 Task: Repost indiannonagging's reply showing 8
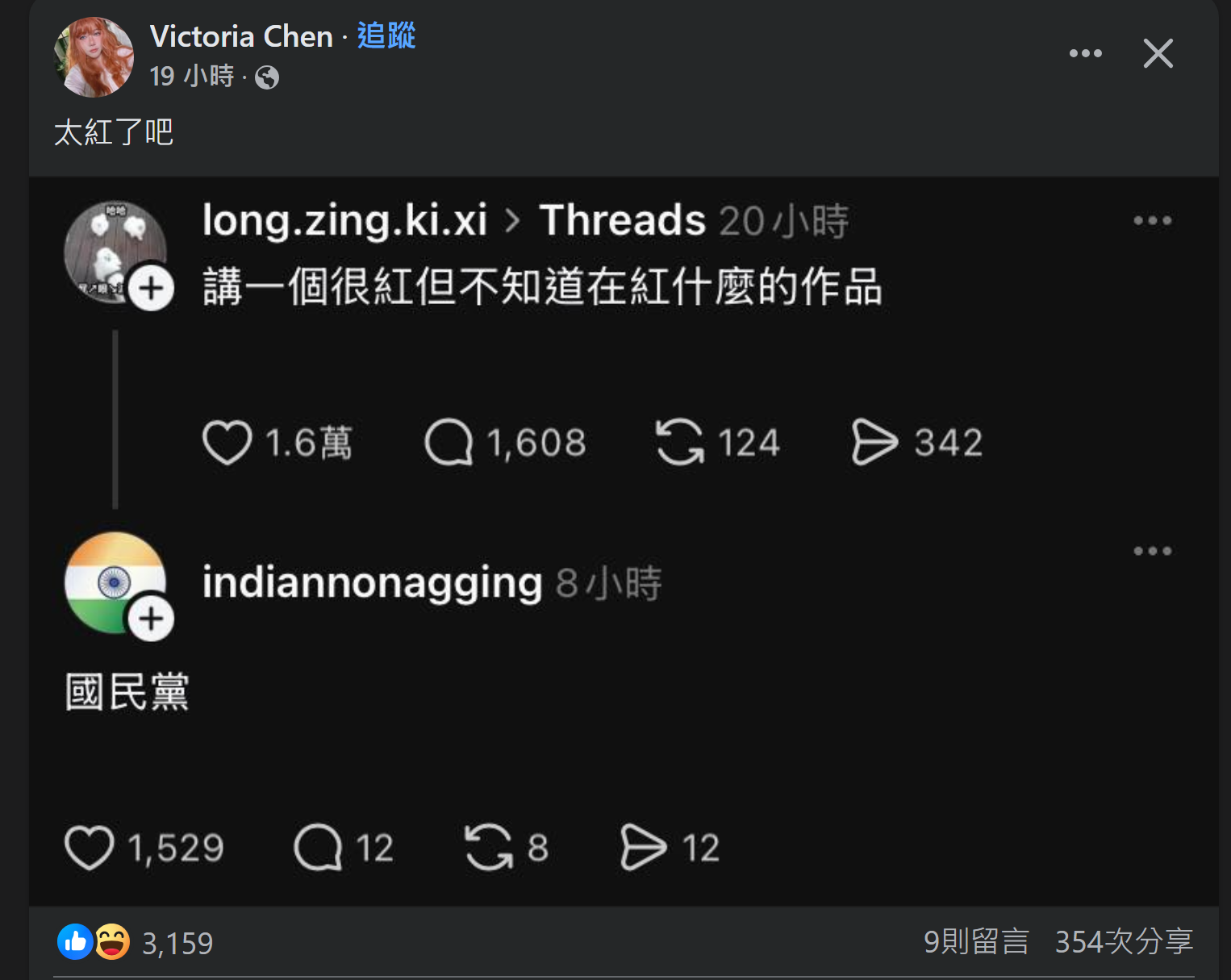[489, 848]
